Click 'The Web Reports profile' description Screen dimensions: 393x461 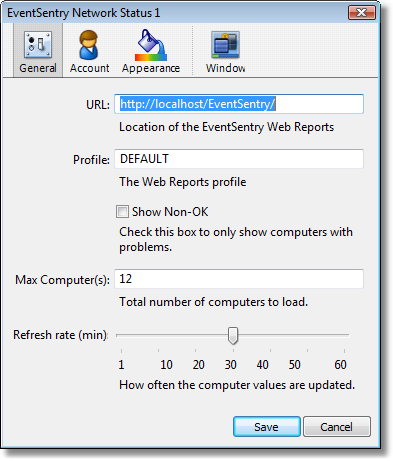(x=183, y=182)
